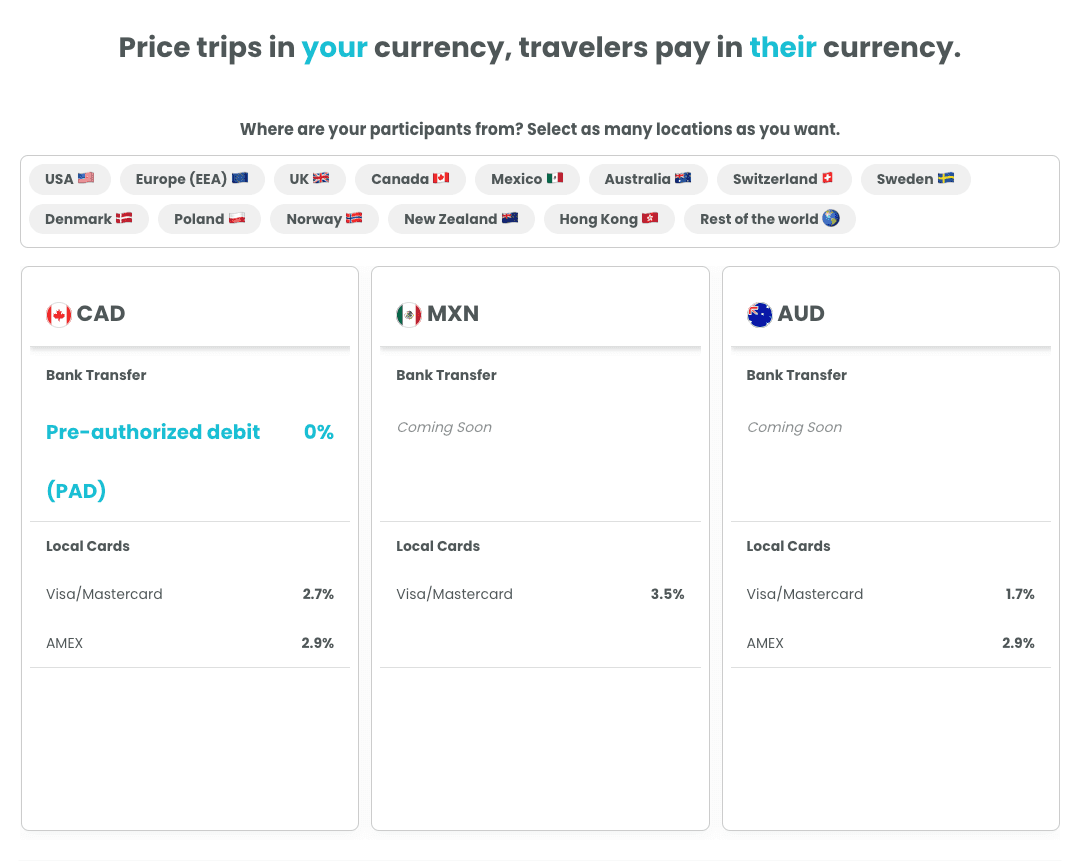1077x861 pixels.
Task: Select Switzerland as participant location
Action: [x=783, y=179]
